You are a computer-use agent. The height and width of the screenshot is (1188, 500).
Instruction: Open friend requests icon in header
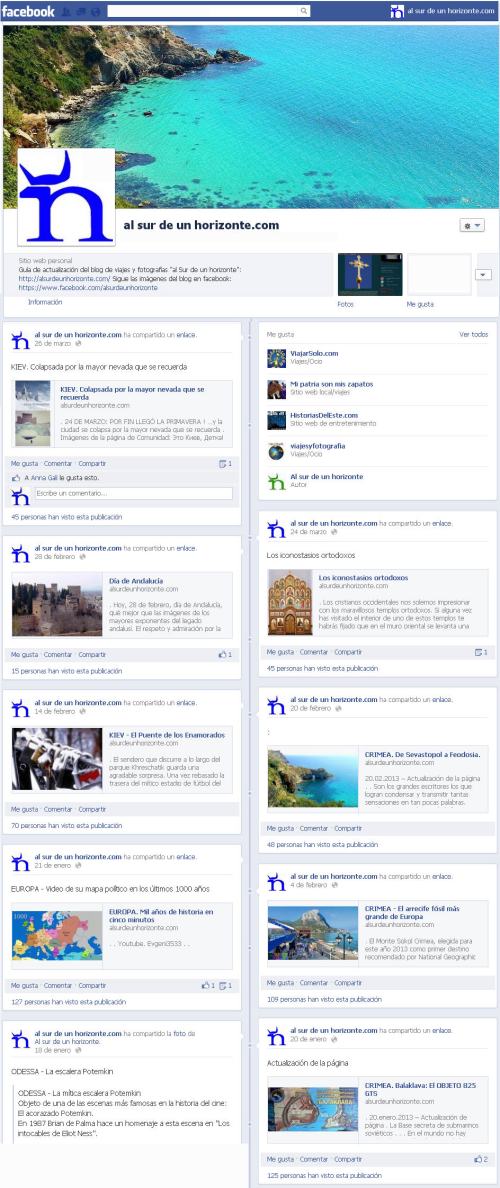[x=67, y=11]
